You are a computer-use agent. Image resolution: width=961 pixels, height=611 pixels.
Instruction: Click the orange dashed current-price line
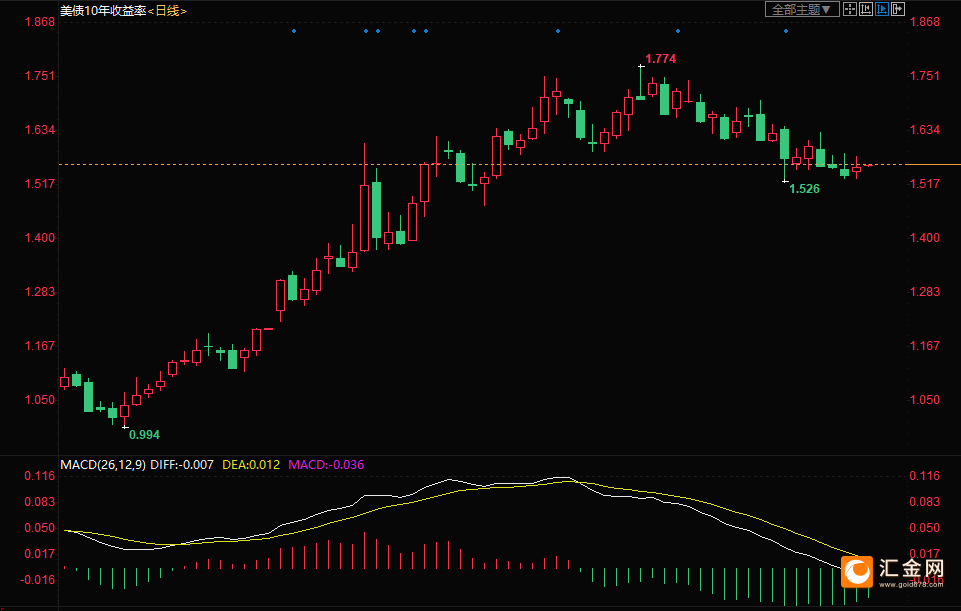pyautogui.click(x=482, y=164)
